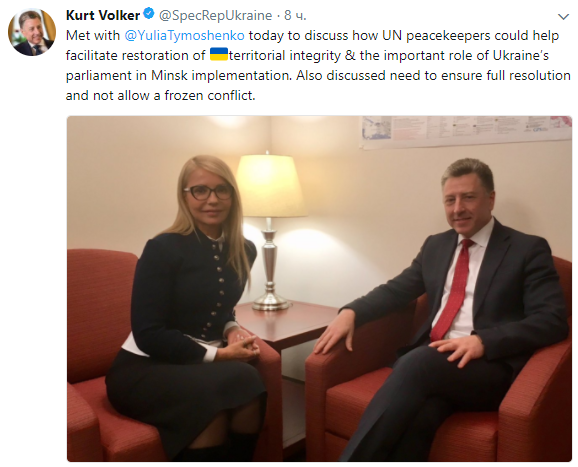Click the phrase 'Minsk implementation' in tweet
Image resolution: width=578 pixels, height=467 pixels.
220,76
